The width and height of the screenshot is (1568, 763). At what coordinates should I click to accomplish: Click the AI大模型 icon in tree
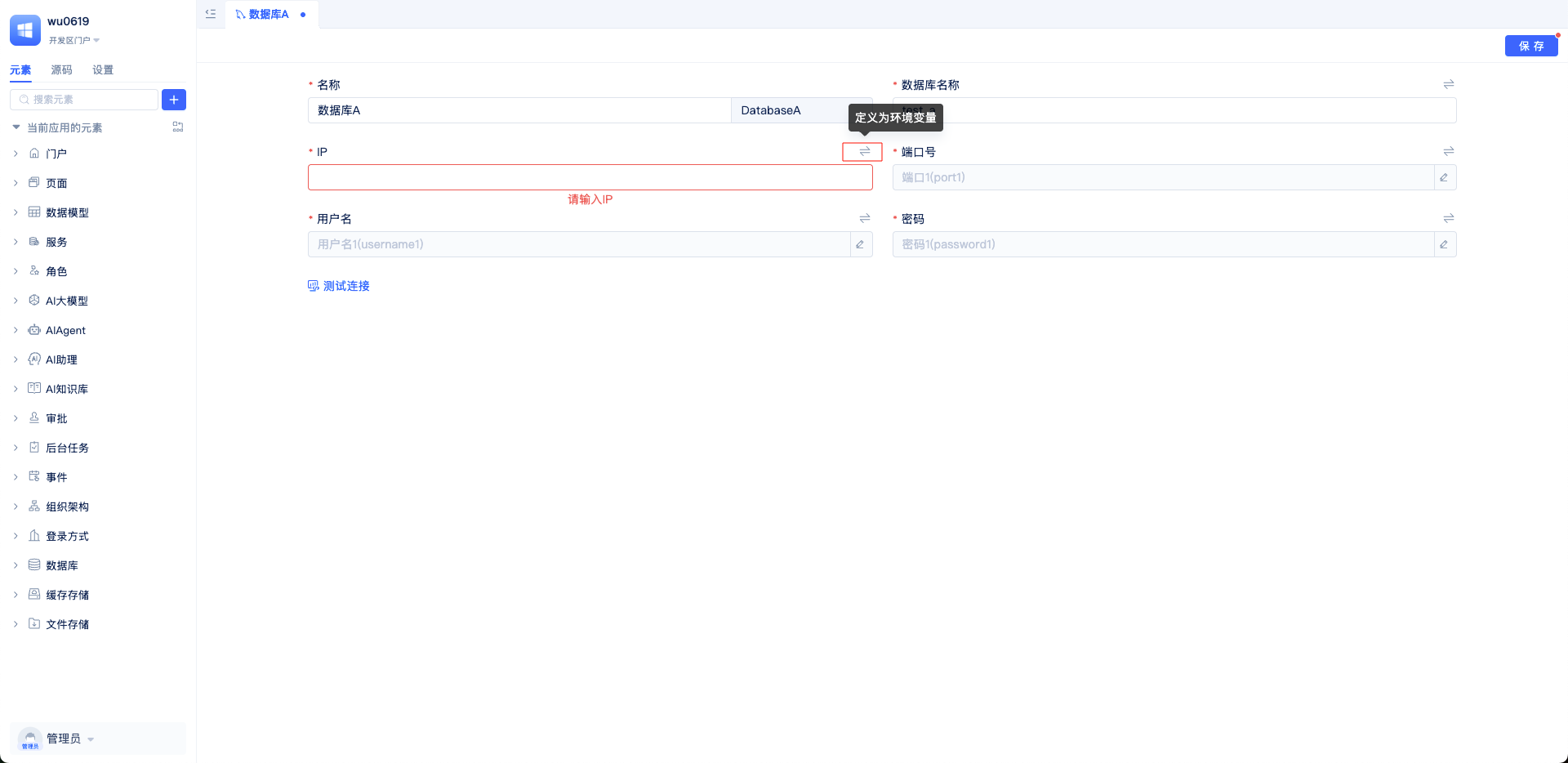(x=34, y=300)
